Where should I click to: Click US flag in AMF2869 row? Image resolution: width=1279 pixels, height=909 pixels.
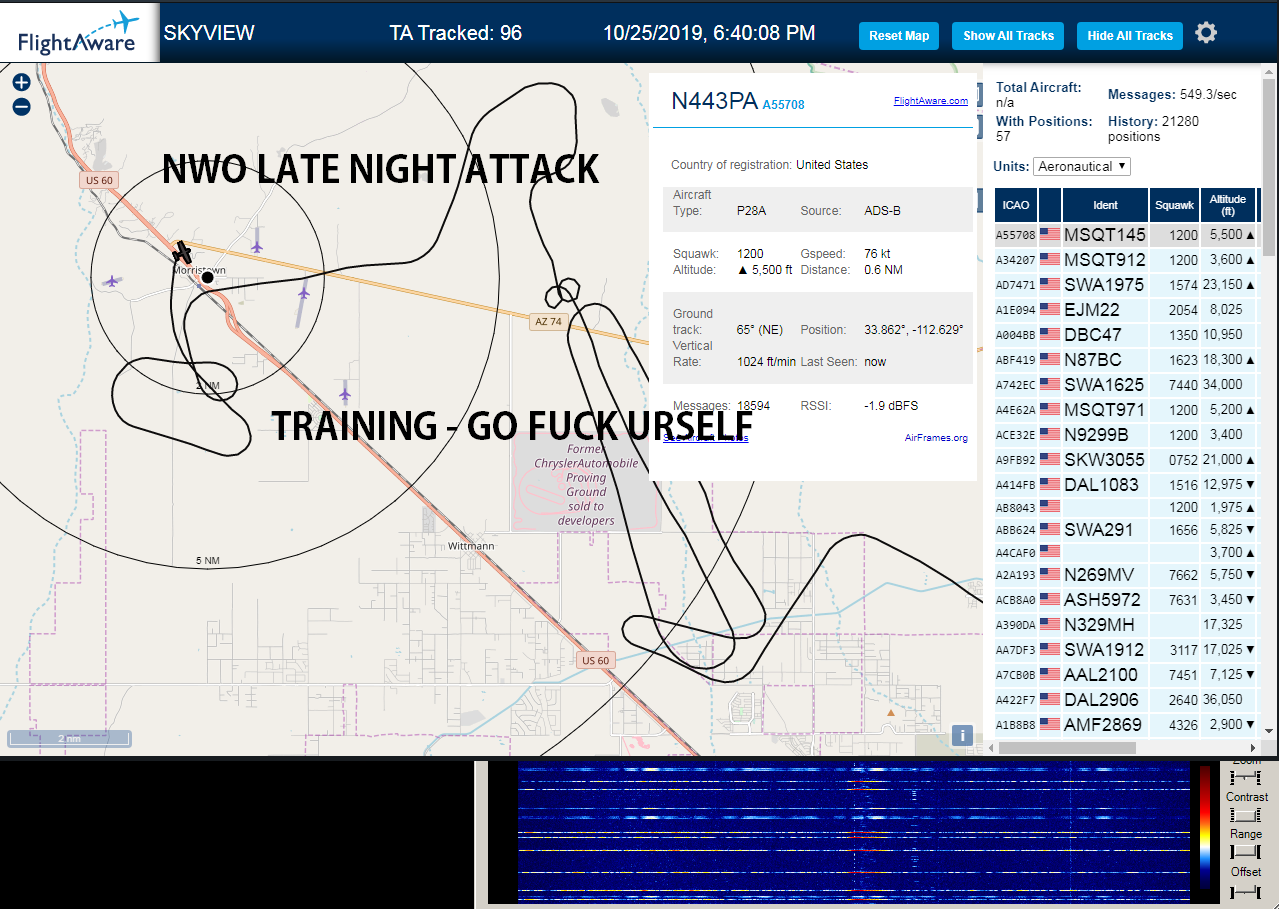pyautogui.click(x=1050, y=725)
